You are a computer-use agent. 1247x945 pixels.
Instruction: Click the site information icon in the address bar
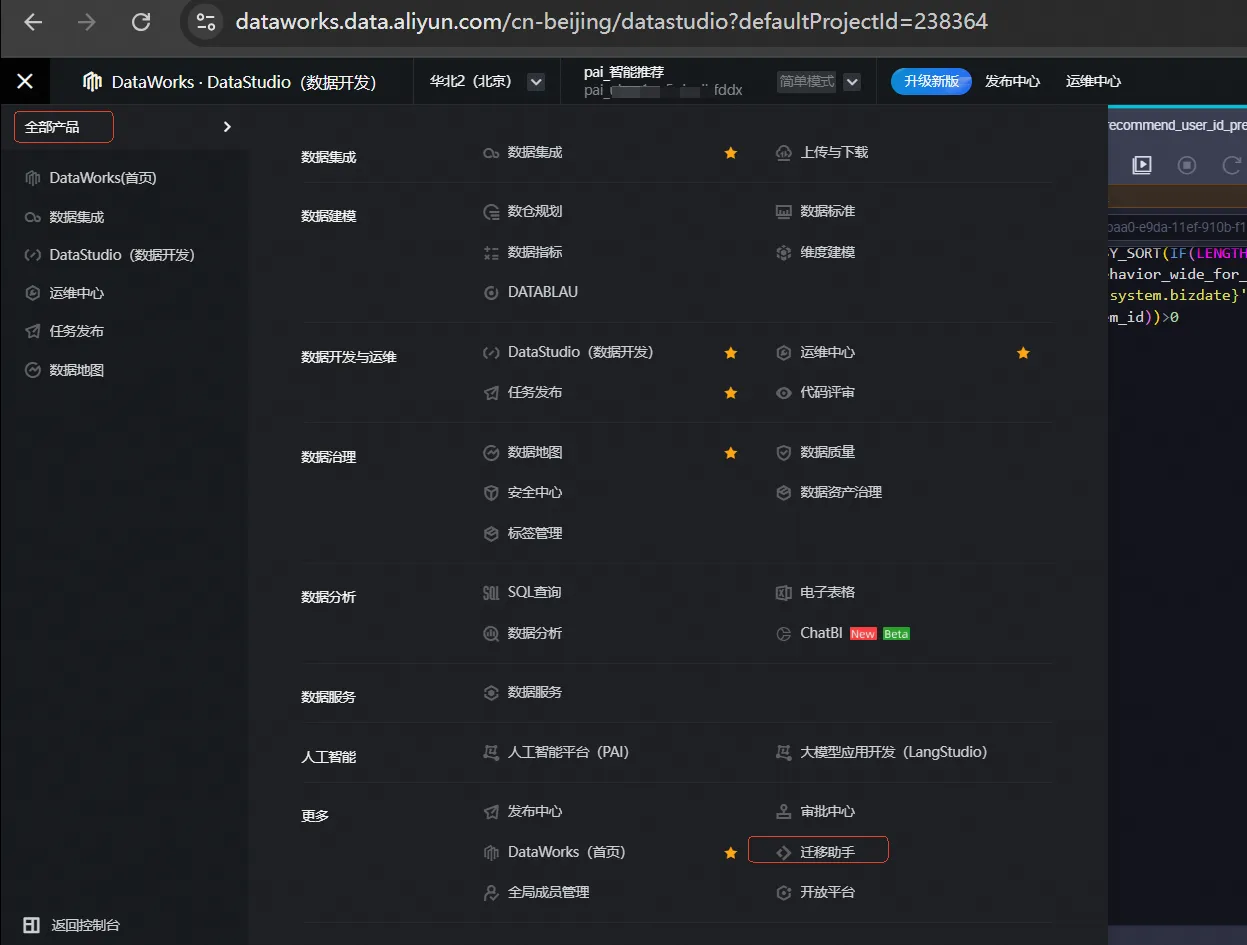(205, 21)
